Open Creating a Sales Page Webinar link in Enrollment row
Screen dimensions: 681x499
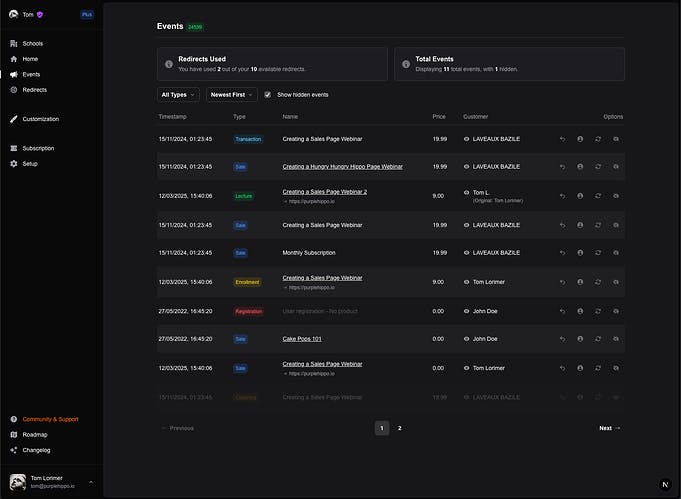pos(322,278)
